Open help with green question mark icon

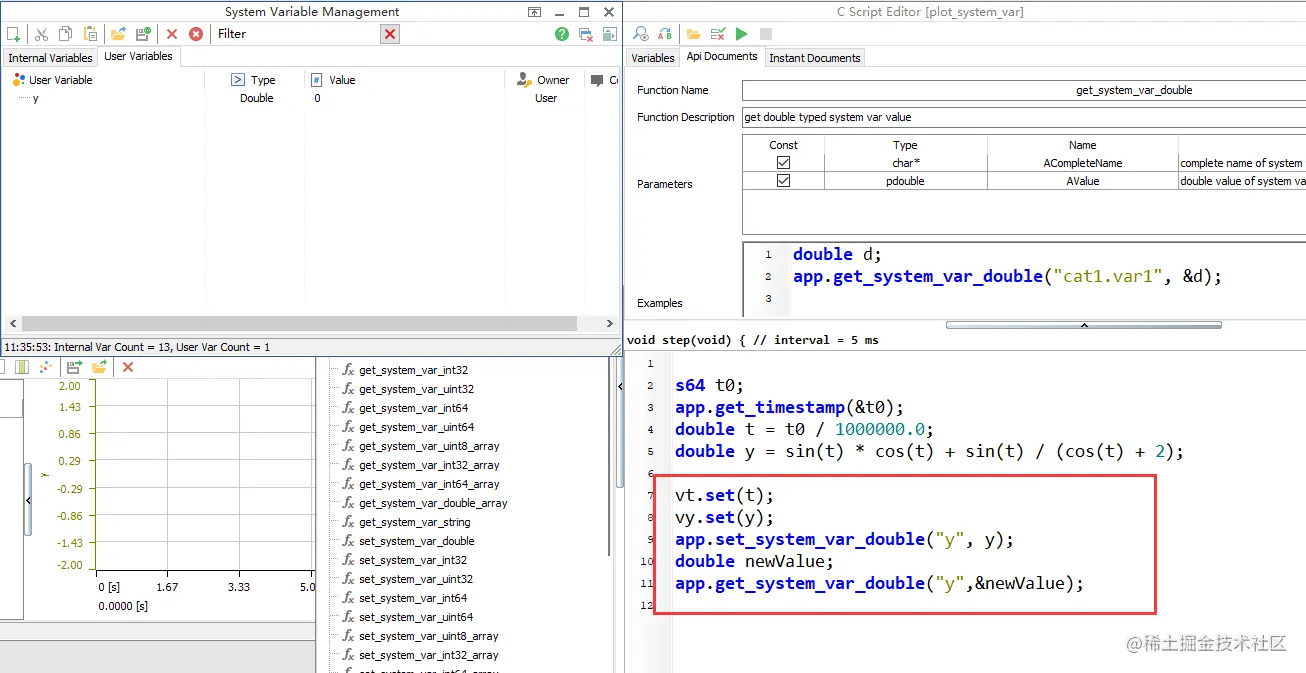(562, 34)
